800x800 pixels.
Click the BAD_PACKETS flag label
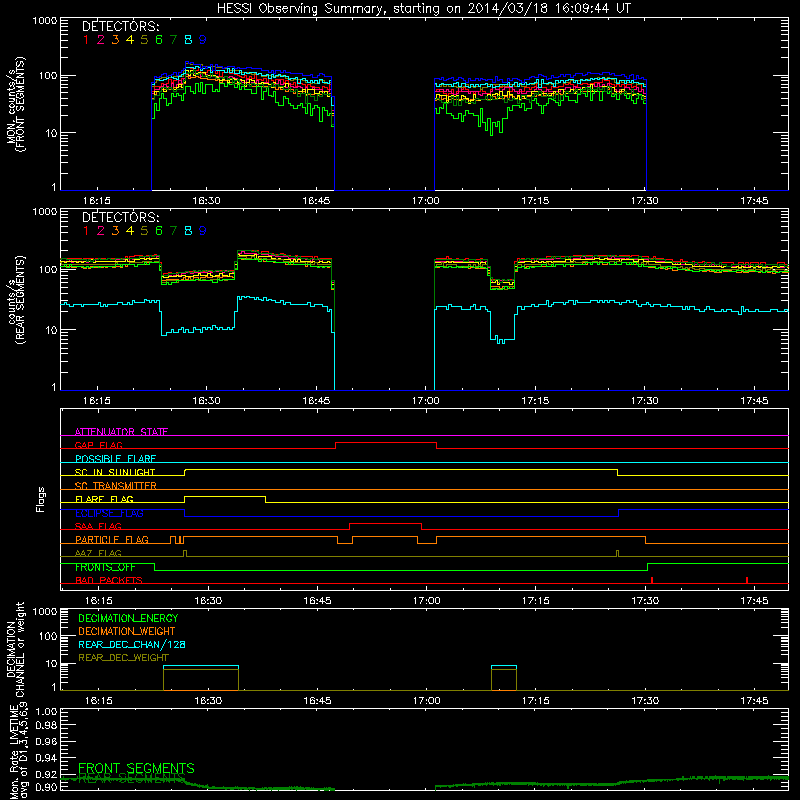point(109,580)
